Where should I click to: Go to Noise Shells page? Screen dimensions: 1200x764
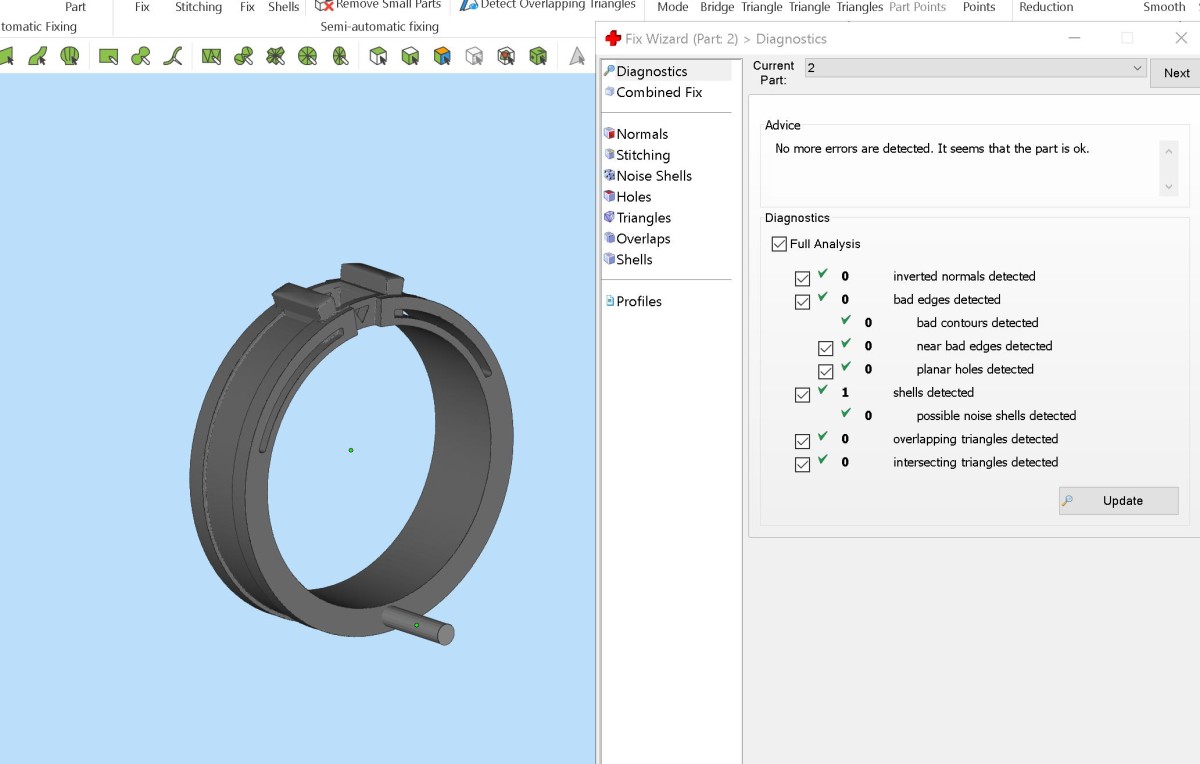click(x=654, y=176)
